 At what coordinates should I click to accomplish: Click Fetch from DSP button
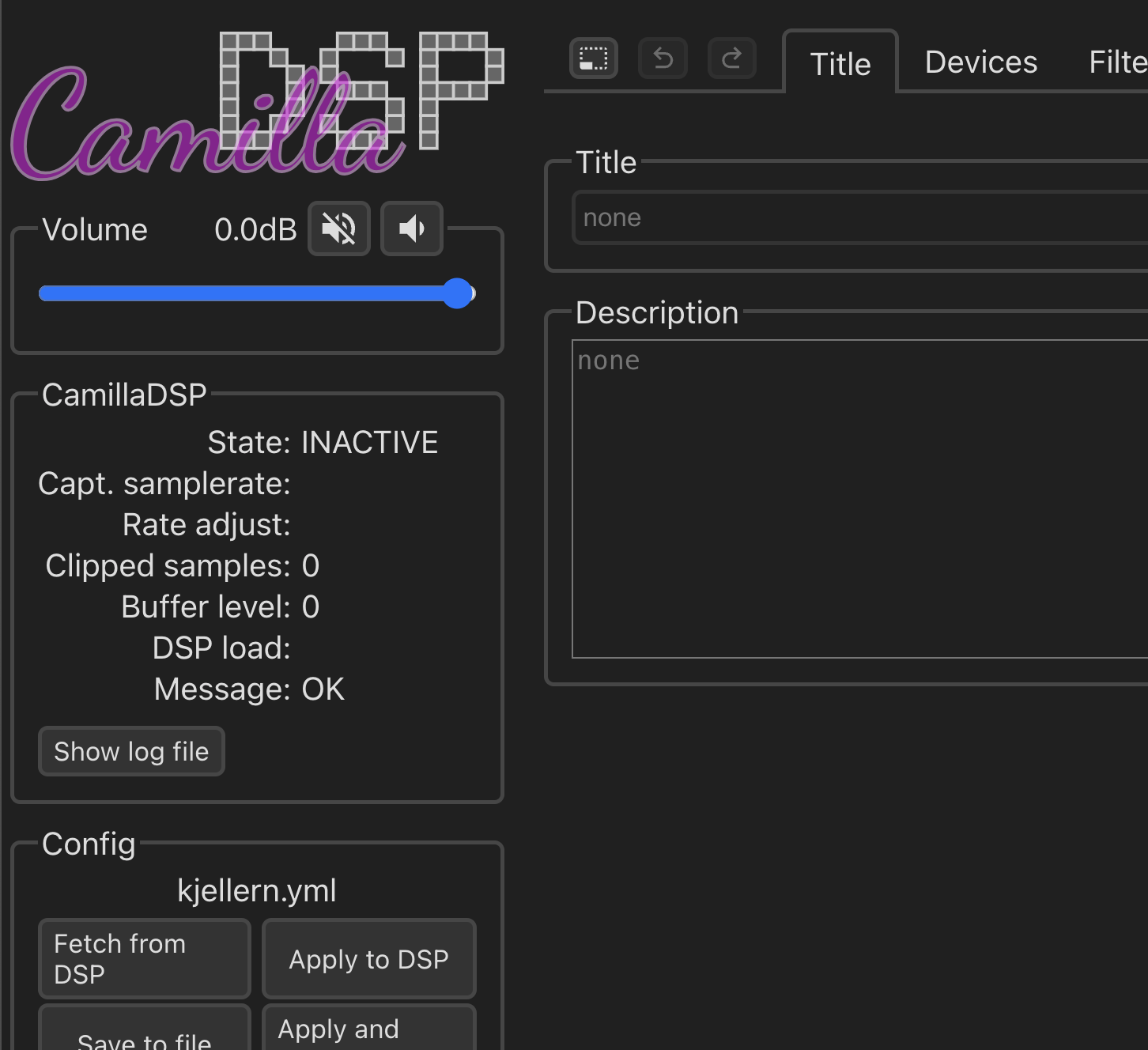tap(145, 958)
